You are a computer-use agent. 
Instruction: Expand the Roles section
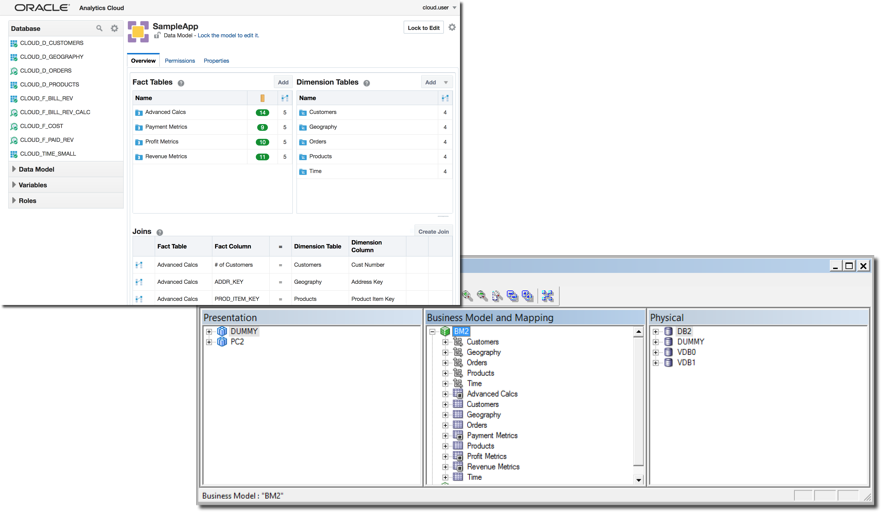pyautogui.click(x=14, y=201)
